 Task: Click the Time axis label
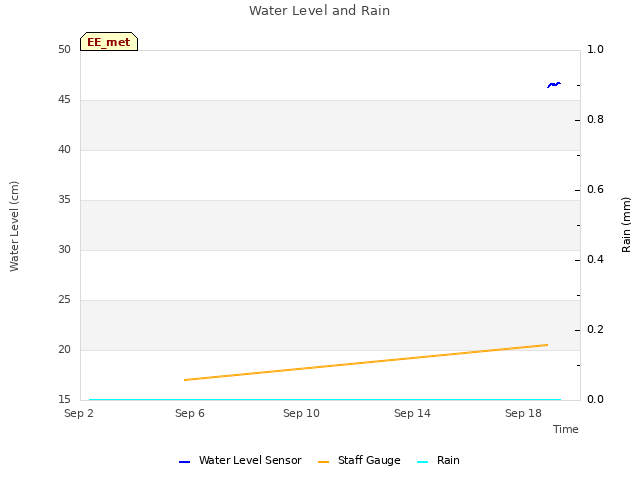pyautogui.click(x=566, y=429)
